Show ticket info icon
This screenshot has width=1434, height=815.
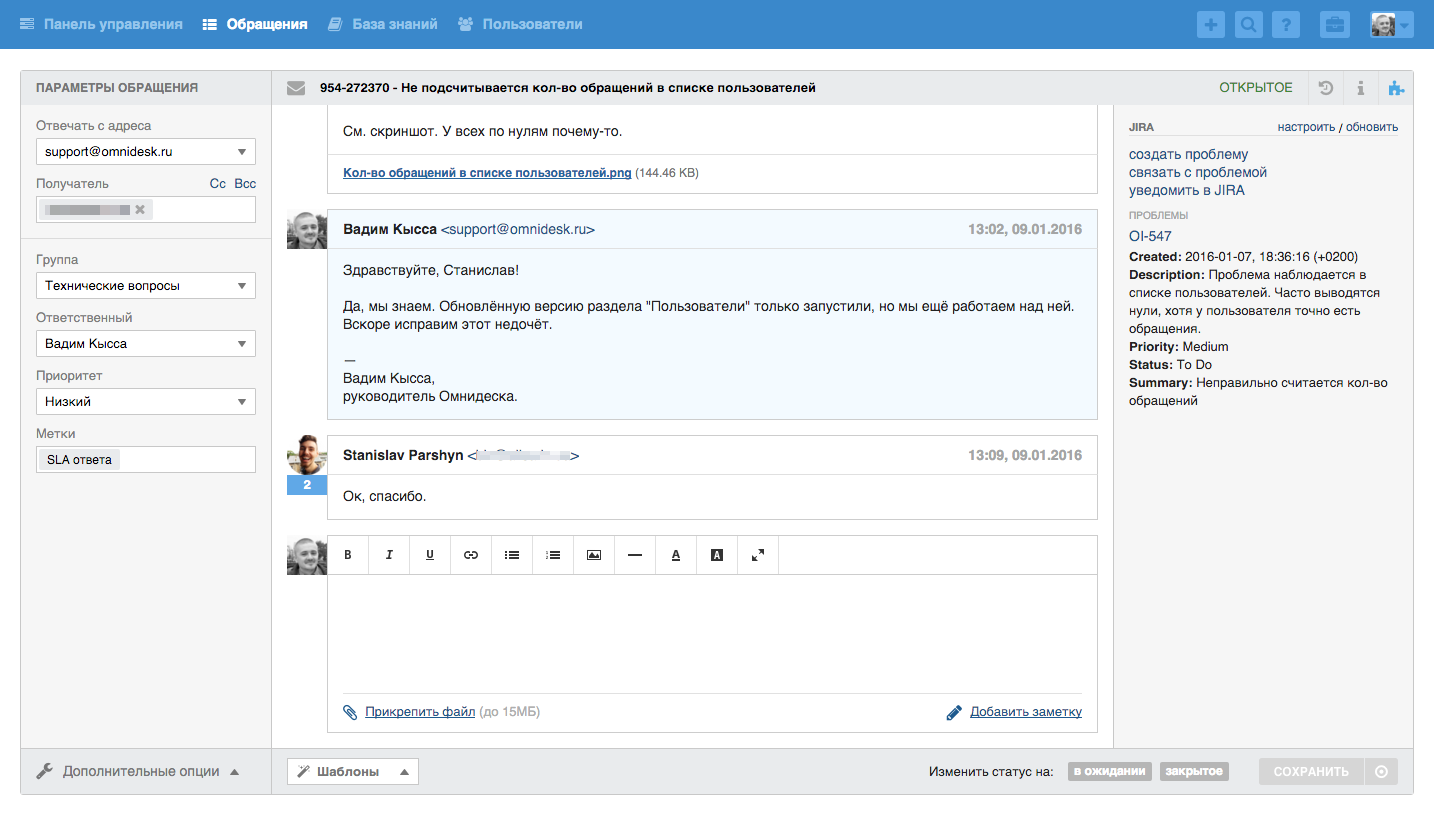1361,88
